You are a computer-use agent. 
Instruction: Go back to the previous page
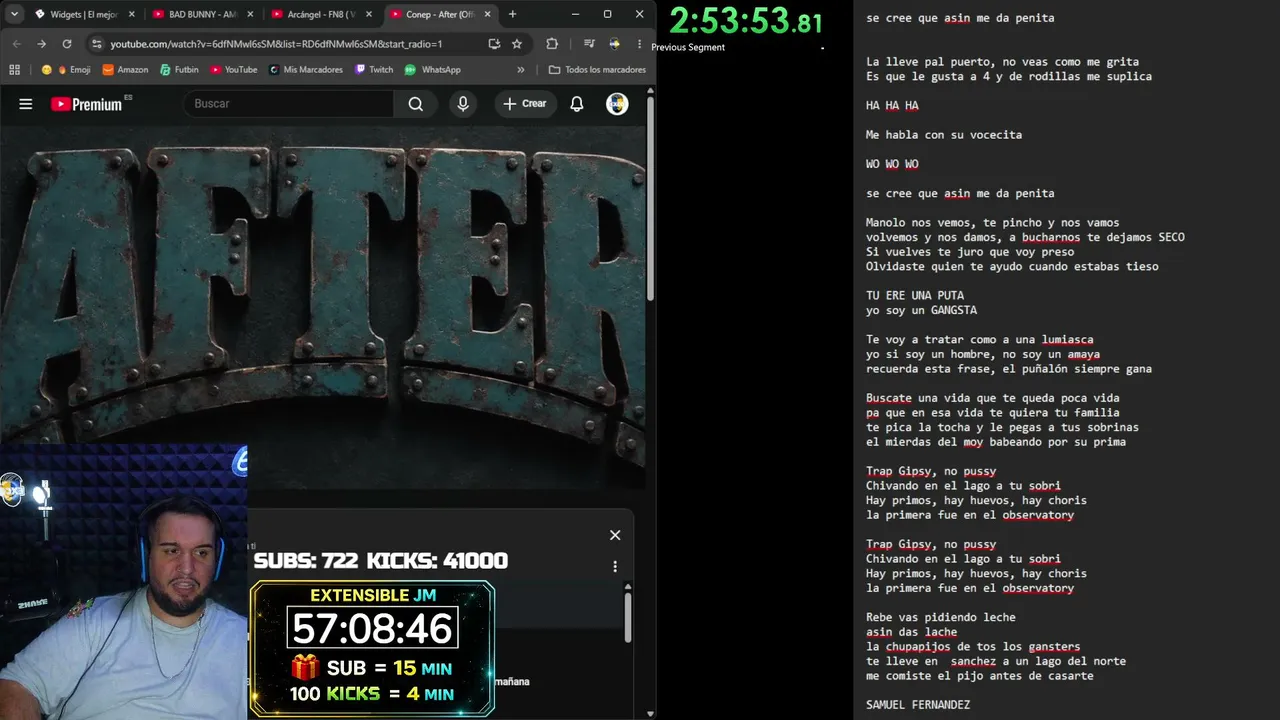[x=17, y=44]
